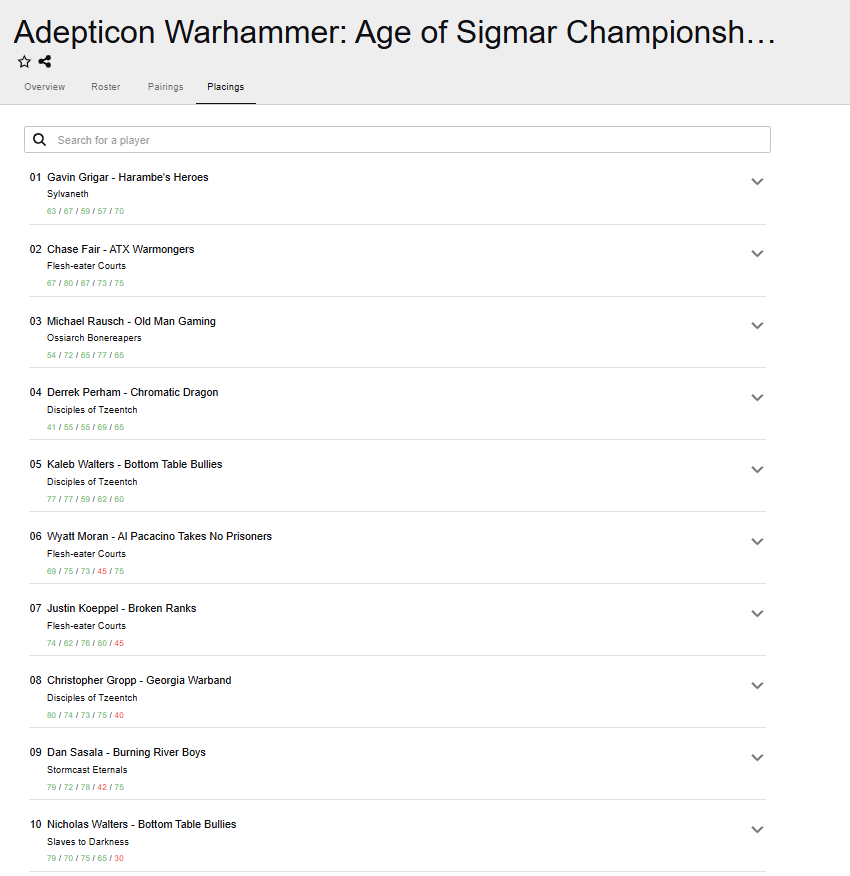
Task: Open the Overview tab
Action: tap(45, 87)
